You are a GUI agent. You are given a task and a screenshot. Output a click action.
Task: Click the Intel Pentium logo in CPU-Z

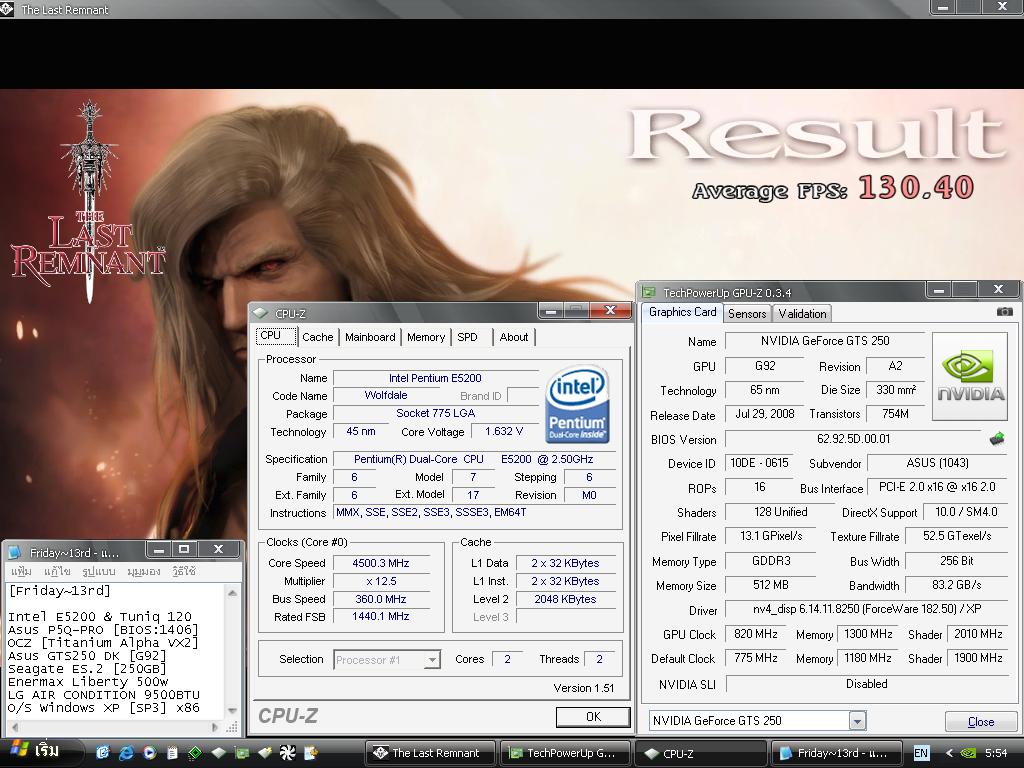577,404
